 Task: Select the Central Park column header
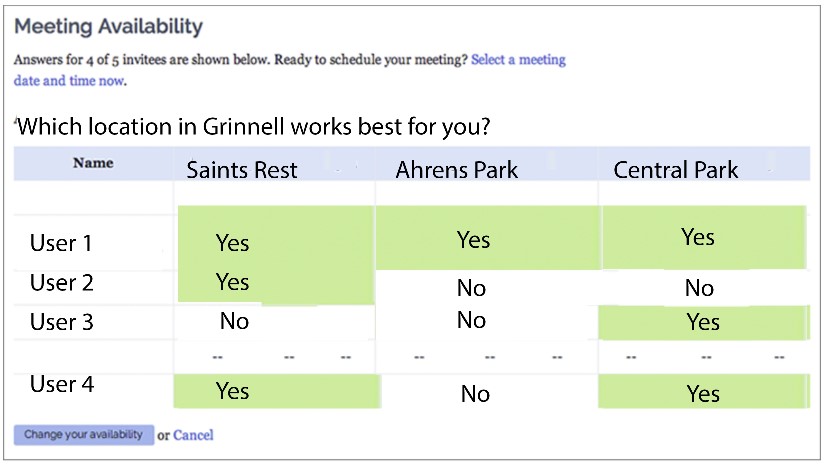point(675,170)
